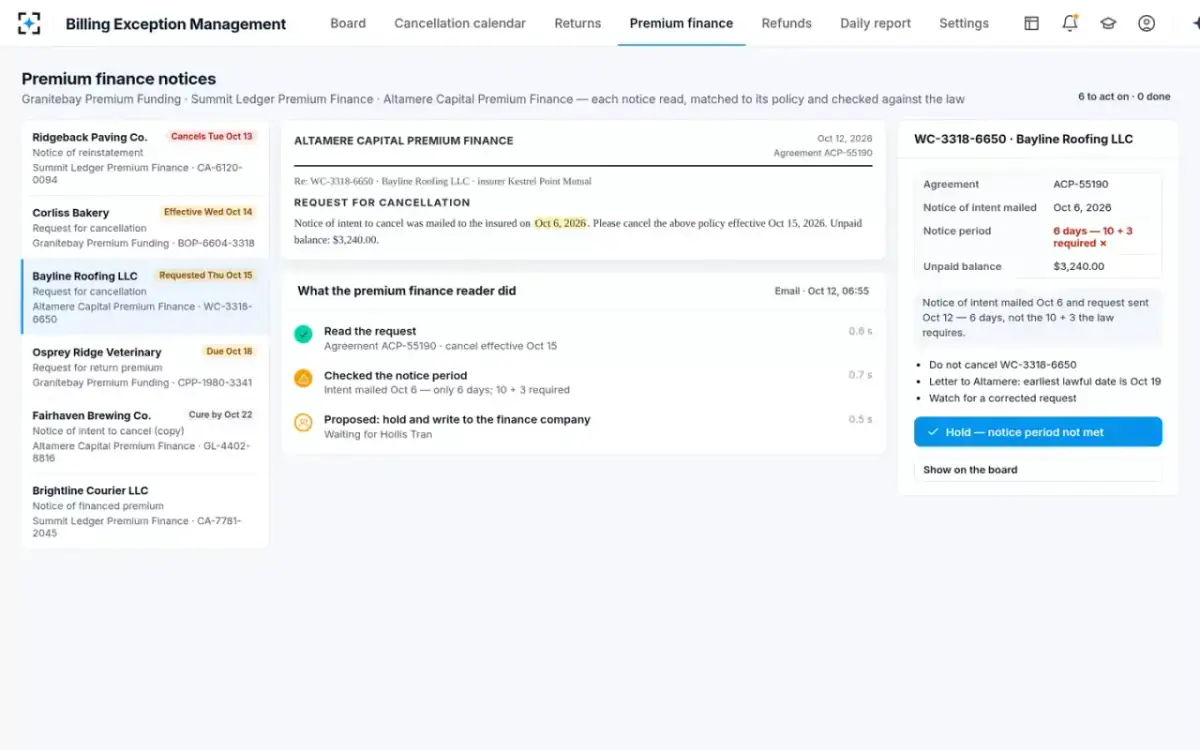Click the Due Oct 18 badge

pyautogui.click(x=229, y=352)
